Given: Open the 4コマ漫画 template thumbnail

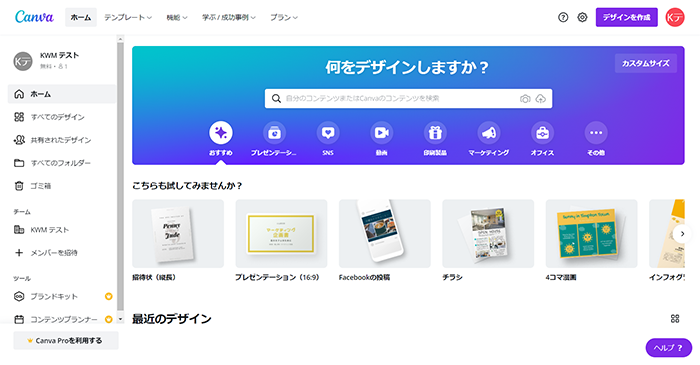Looking at the screenshot, I should 592,234.
